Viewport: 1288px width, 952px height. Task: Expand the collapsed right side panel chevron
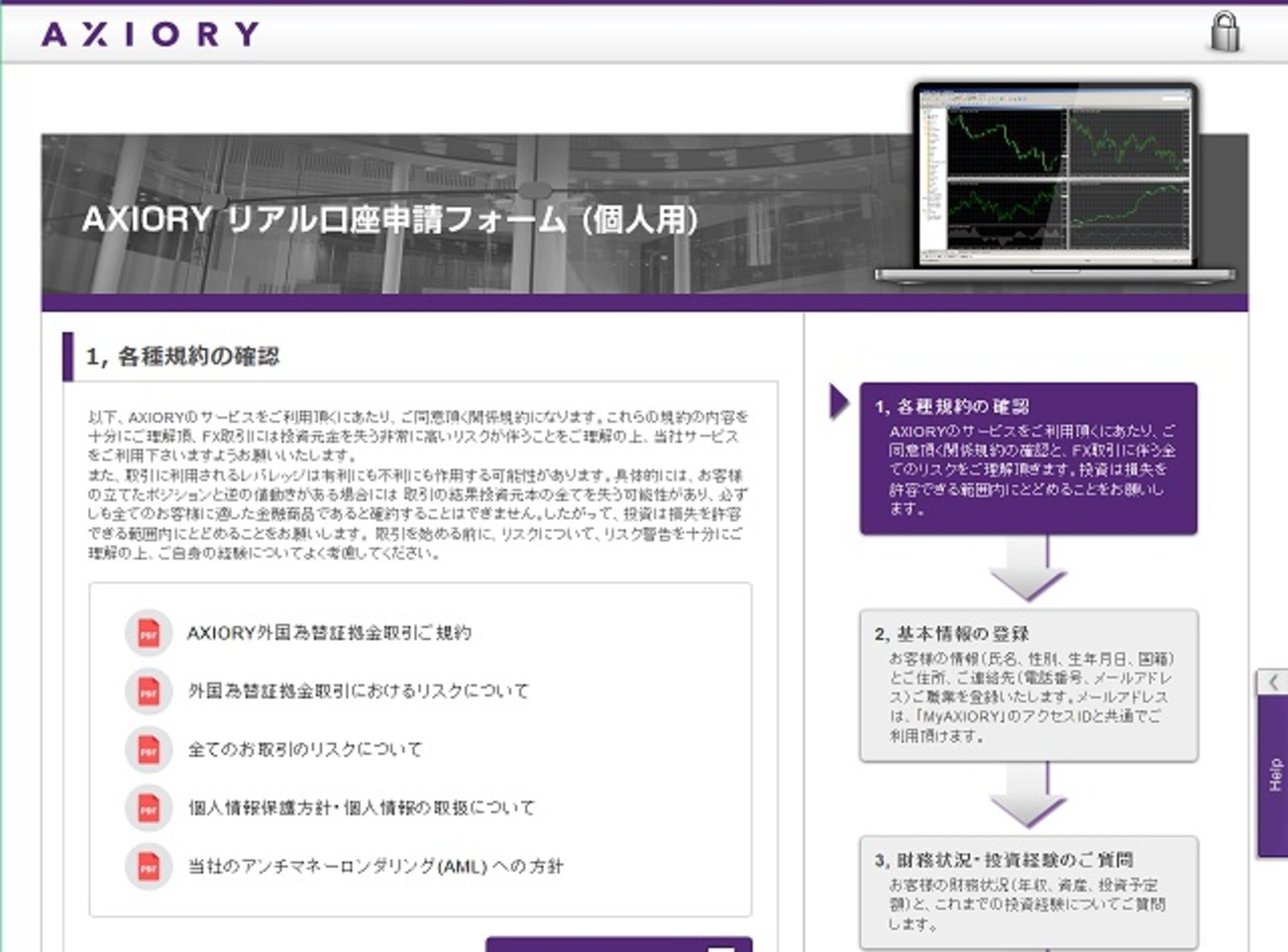click(x=1274, y=682)
